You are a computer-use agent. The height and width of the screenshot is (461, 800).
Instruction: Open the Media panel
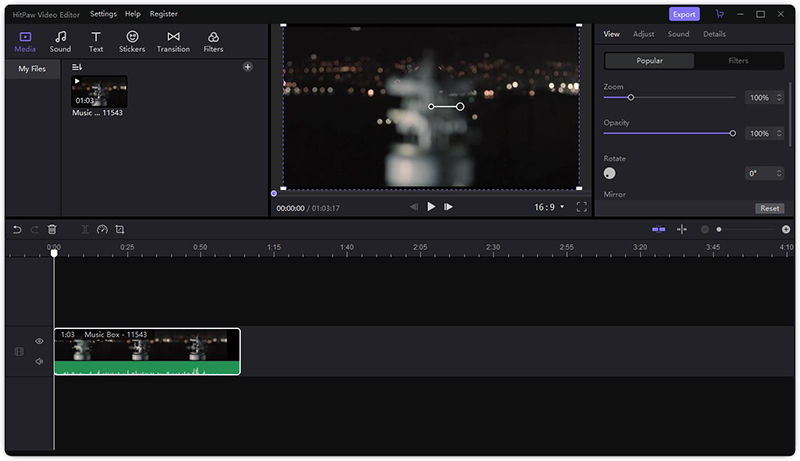pos(25,42)
